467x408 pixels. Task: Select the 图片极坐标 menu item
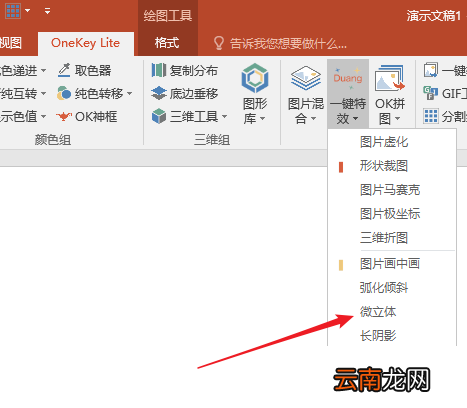(x=392, y=214)
